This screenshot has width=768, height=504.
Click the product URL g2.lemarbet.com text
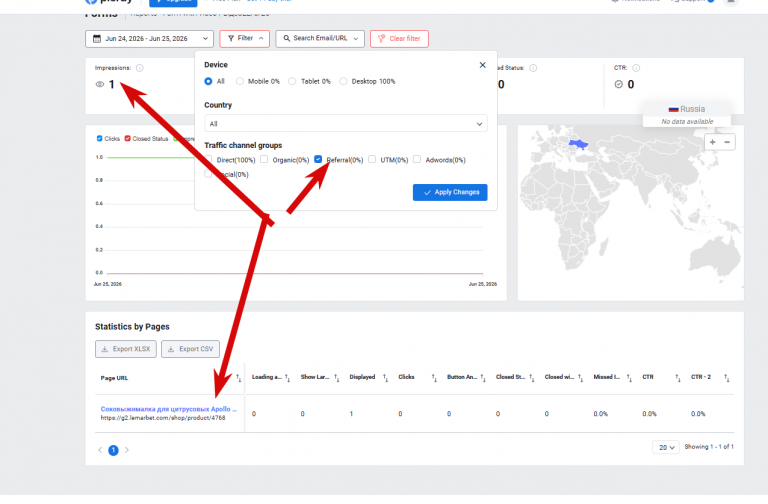[x=163, y=418]
